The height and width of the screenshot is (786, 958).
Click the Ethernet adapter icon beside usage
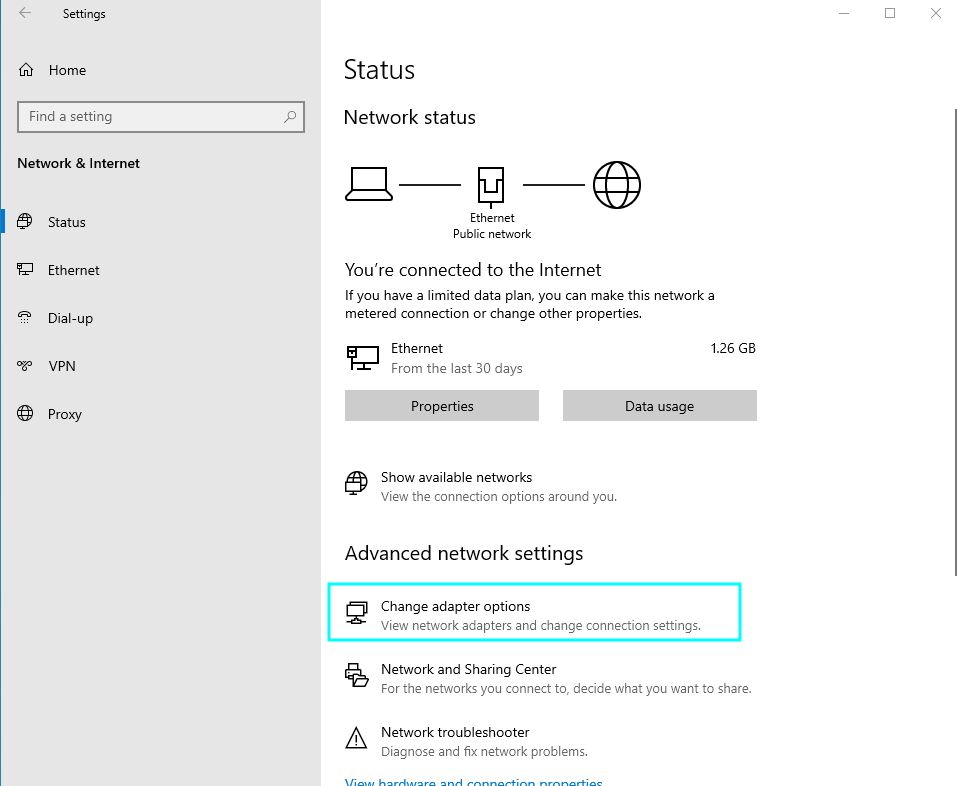click(x=363, y=358)
